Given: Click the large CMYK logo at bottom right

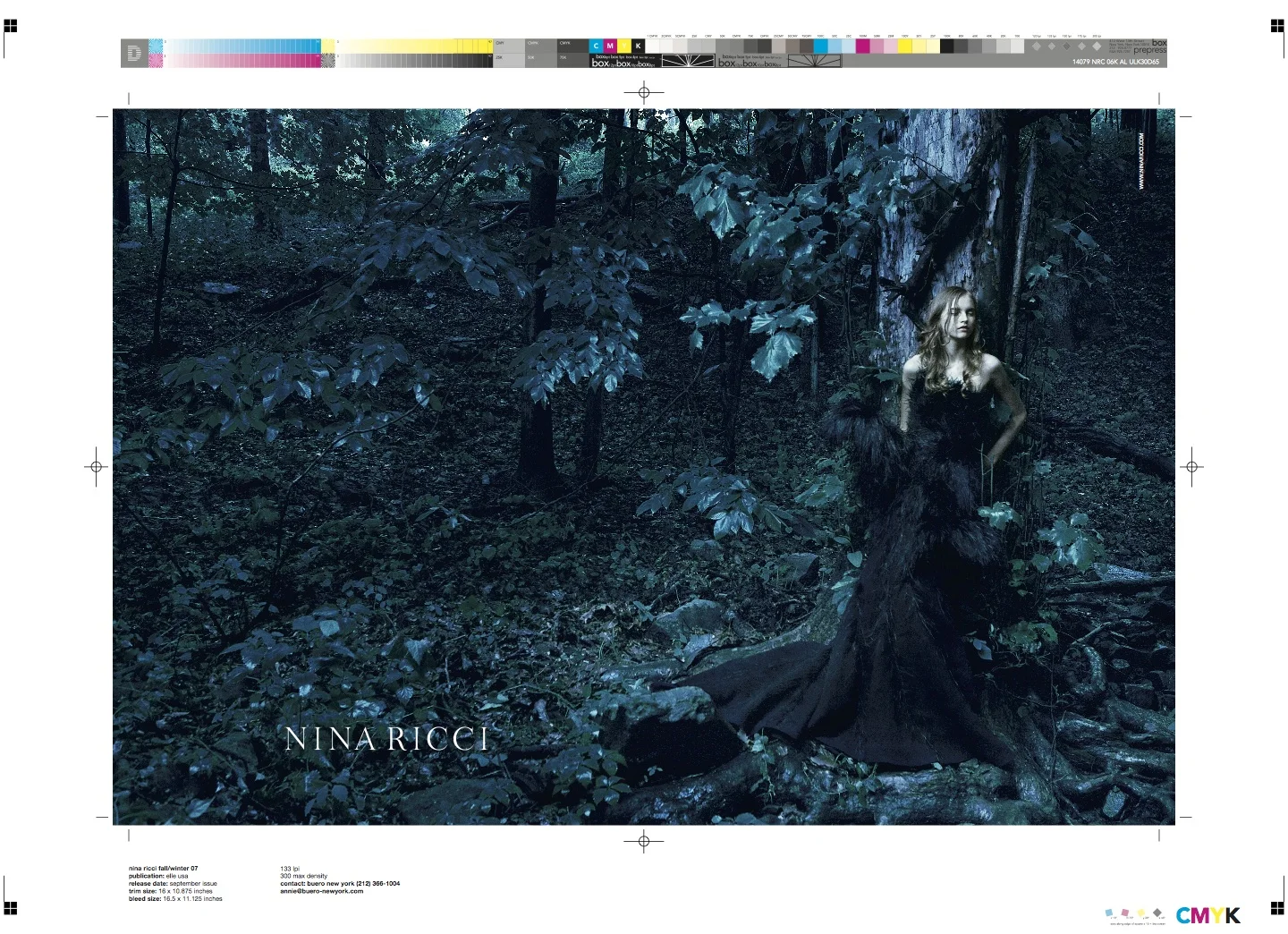Looking at the screenshot, I should pyautogui.click(x=1208, y=915).
